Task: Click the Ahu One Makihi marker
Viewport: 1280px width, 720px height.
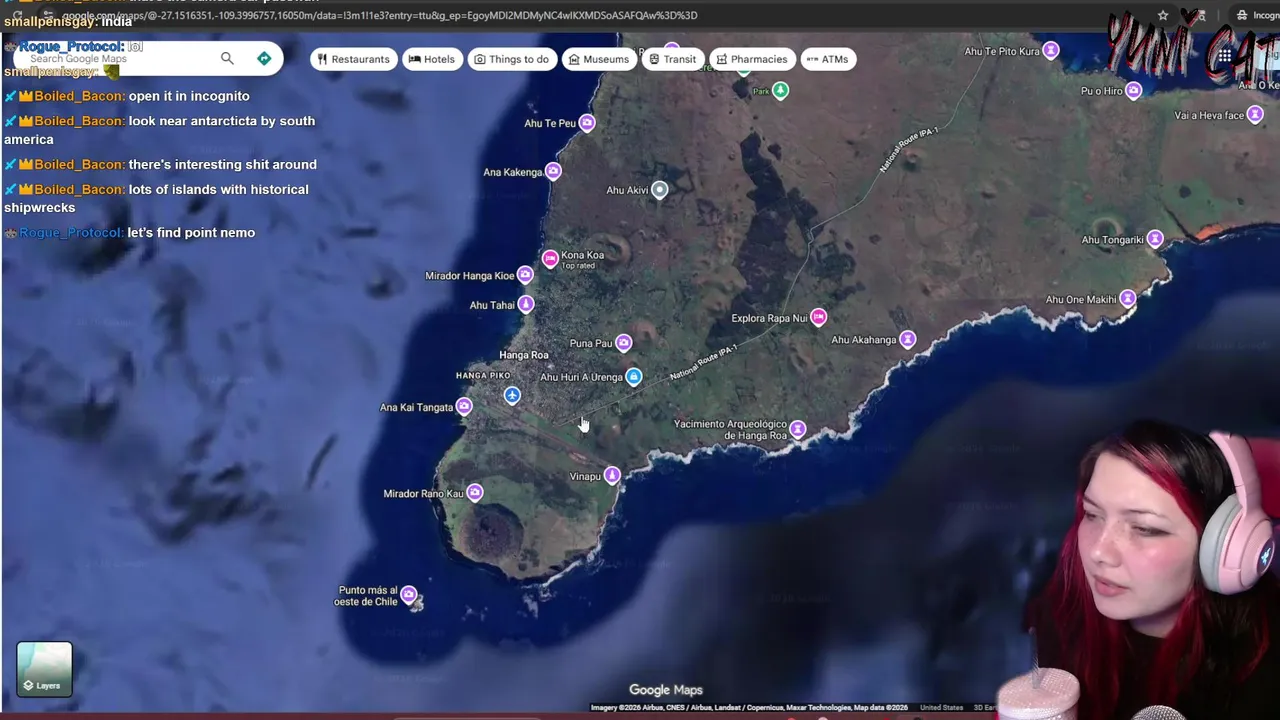Action: click(x=1128, y=299)
